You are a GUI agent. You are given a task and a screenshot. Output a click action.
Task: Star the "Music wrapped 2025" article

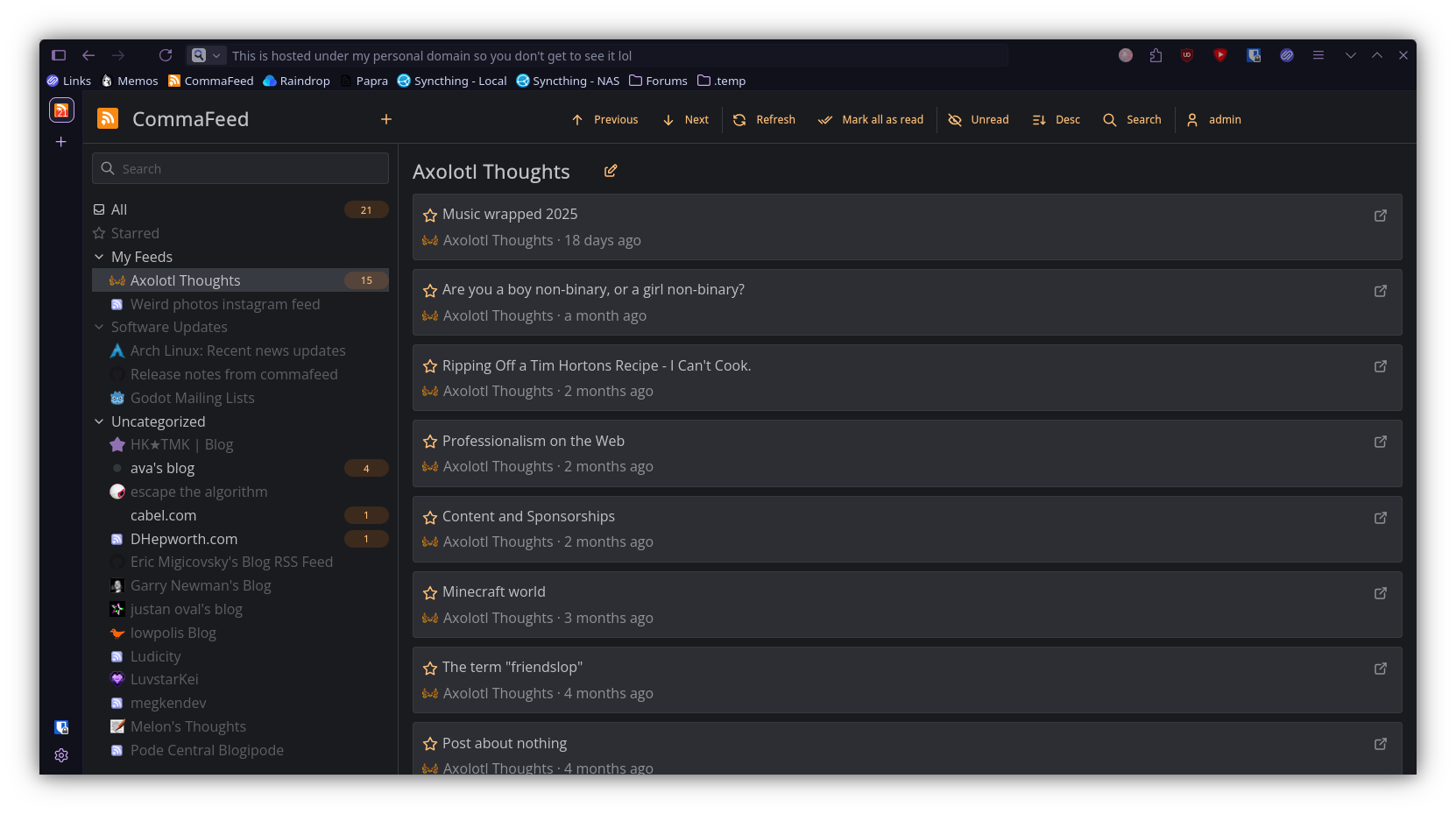[429, 215]
